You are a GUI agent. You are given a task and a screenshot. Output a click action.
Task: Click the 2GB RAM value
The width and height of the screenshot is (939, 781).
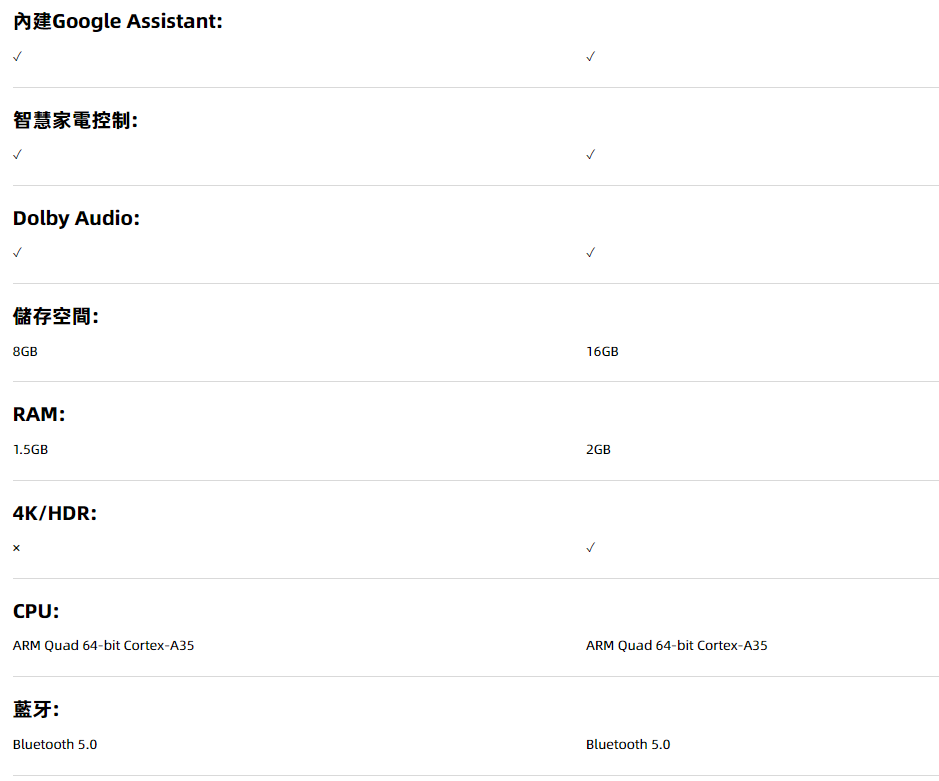pos(598,450)
